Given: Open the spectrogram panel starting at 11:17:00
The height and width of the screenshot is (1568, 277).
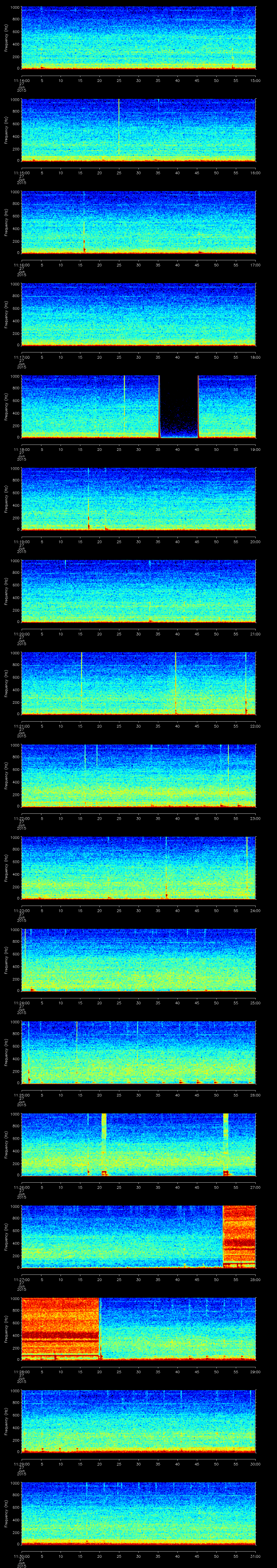Looking at the screenshot, I should click(139, 315).
